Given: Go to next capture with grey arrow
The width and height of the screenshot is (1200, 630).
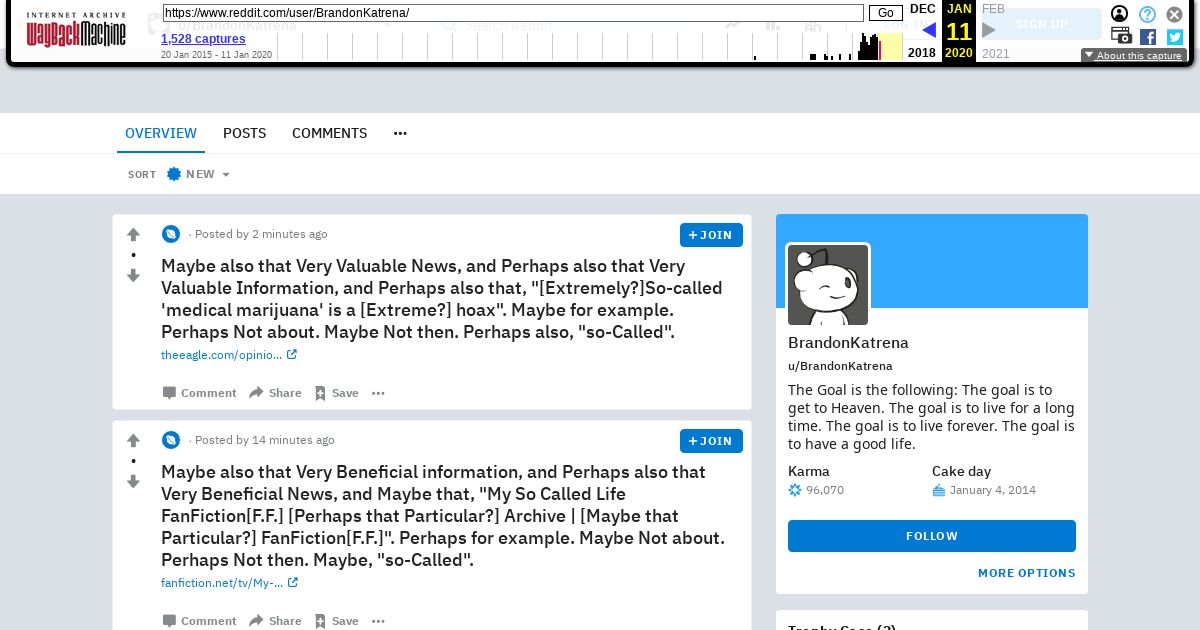Looking at the screenshot, I should point(989,30).
